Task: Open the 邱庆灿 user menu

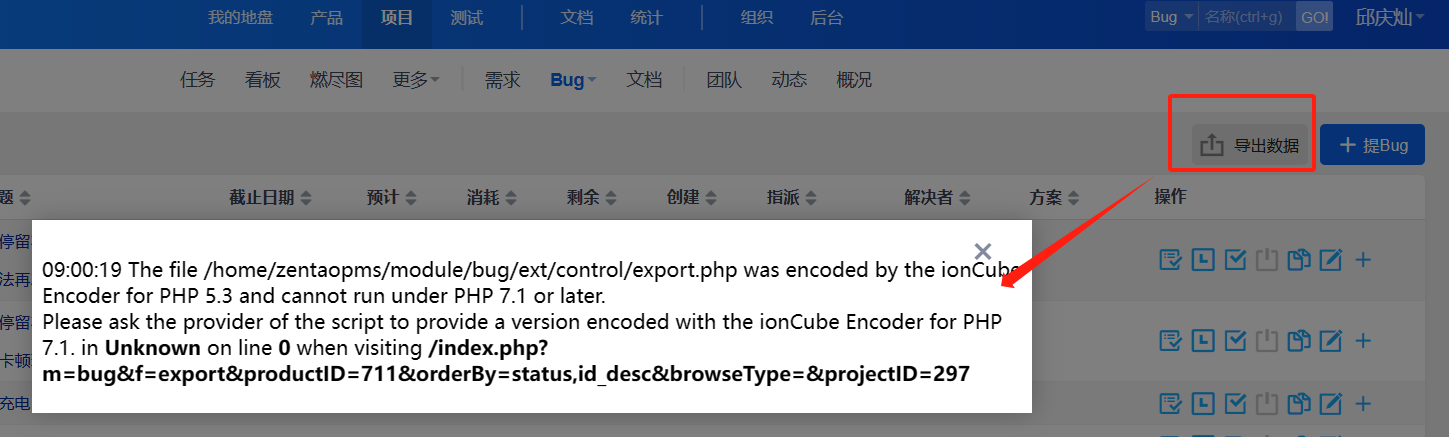Action: 1390,17
